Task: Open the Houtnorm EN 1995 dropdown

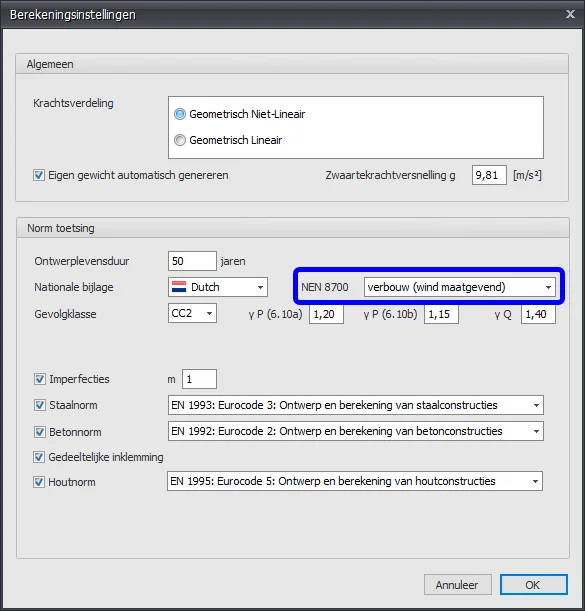Action: click(355, 481)
